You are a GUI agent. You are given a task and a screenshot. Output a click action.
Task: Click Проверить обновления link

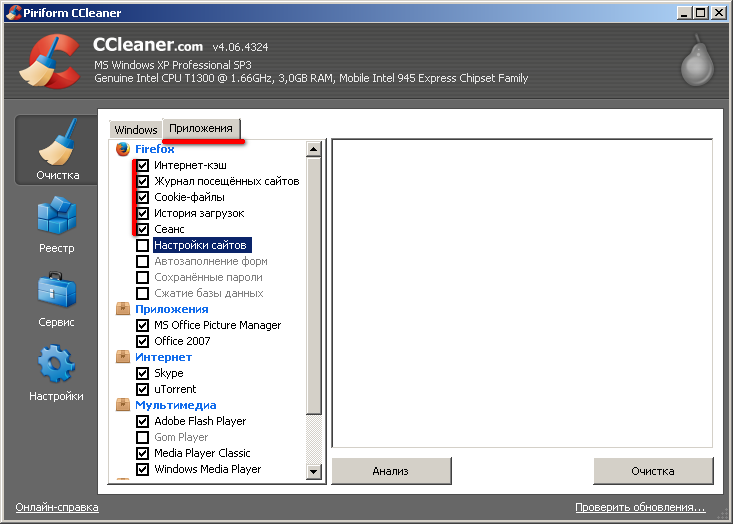click(640, 507)
